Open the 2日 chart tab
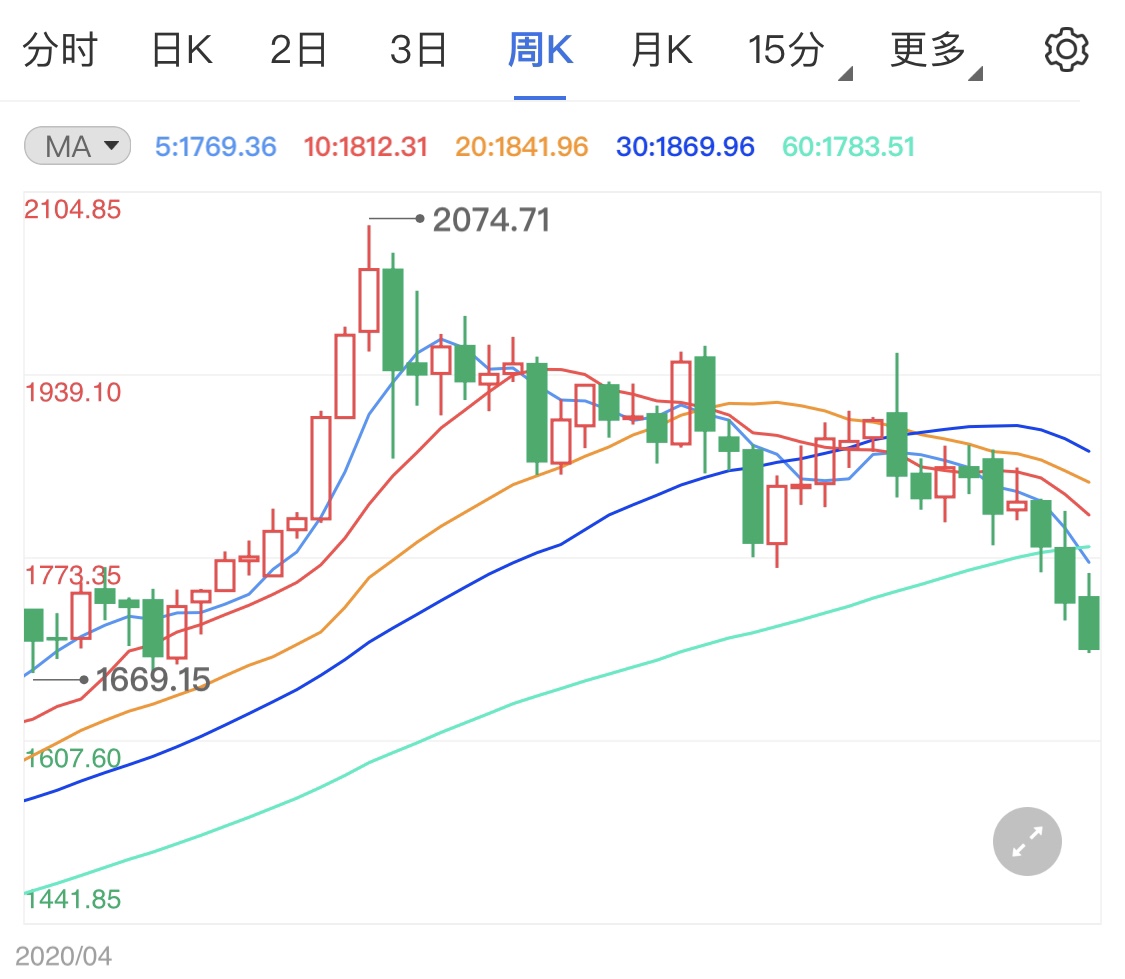The height and width of the screenshot is (979, 1125). coord(298,50)
